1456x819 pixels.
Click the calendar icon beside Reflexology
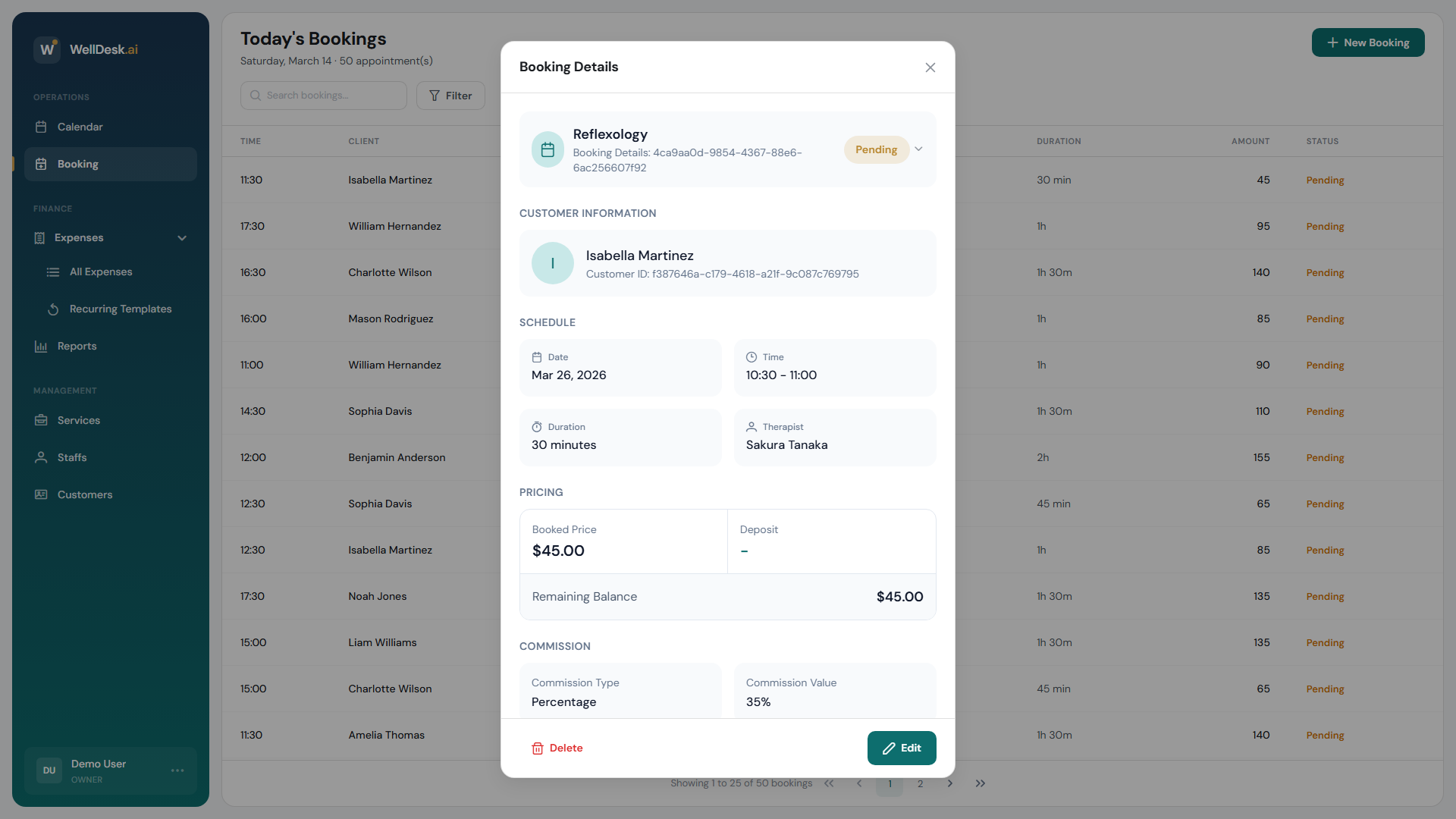548,149
